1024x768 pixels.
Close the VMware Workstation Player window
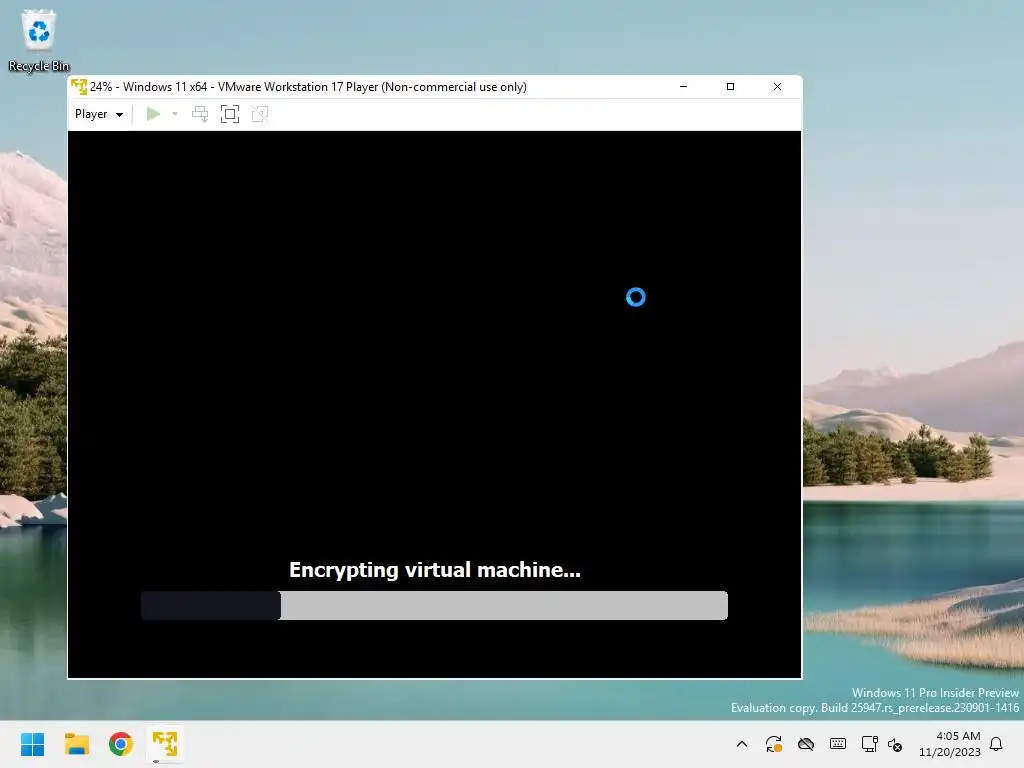pyautogui.click(x=777, y=87)
